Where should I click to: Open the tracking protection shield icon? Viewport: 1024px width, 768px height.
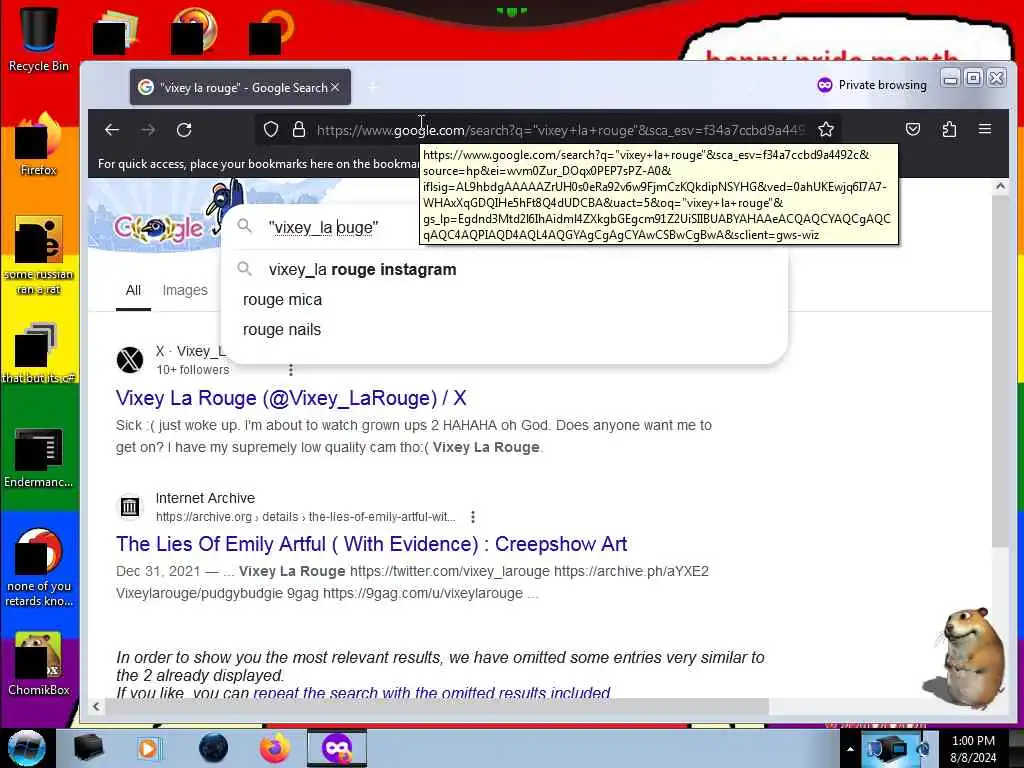pyautogui.click(x=271, y=129)
